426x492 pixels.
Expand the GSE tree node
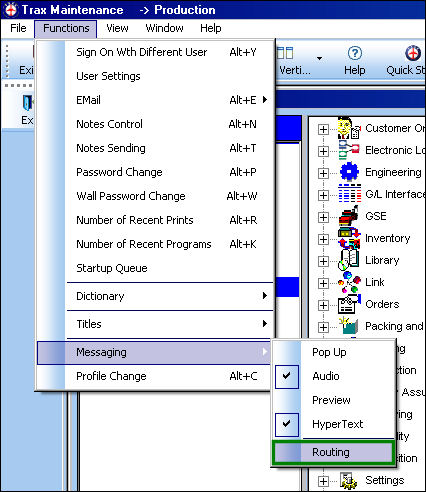323,217
